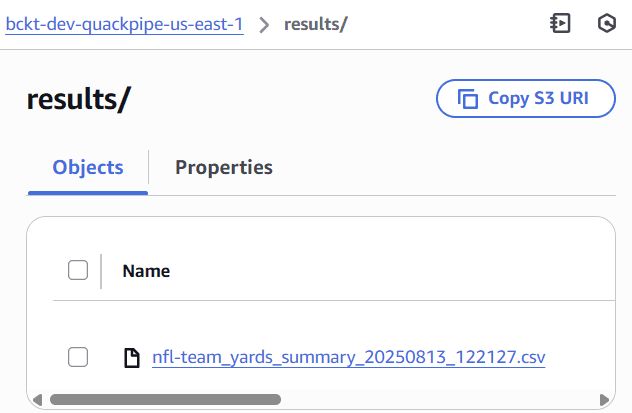Tick the select-all checkbox in the table header
This screenshot has width=632, height=413.
[78, 270]
